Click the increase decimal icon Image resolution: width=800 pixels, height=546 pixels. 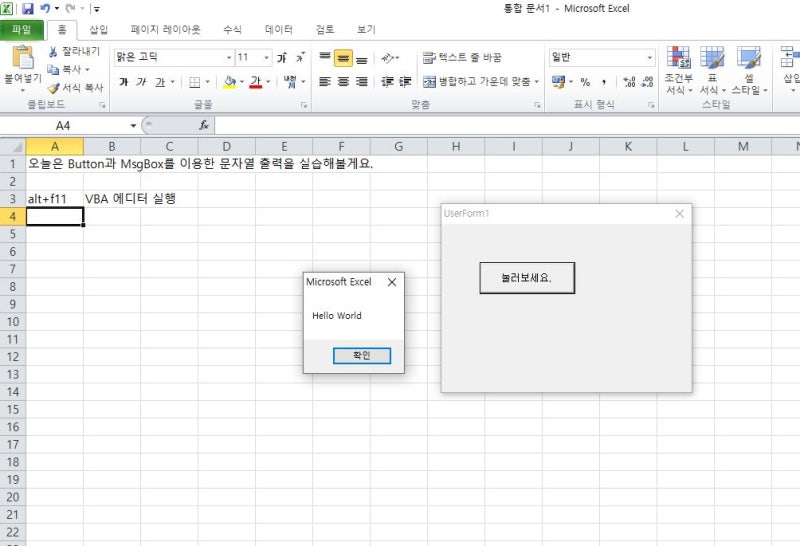pyautogui.click(x=630, y=82)
